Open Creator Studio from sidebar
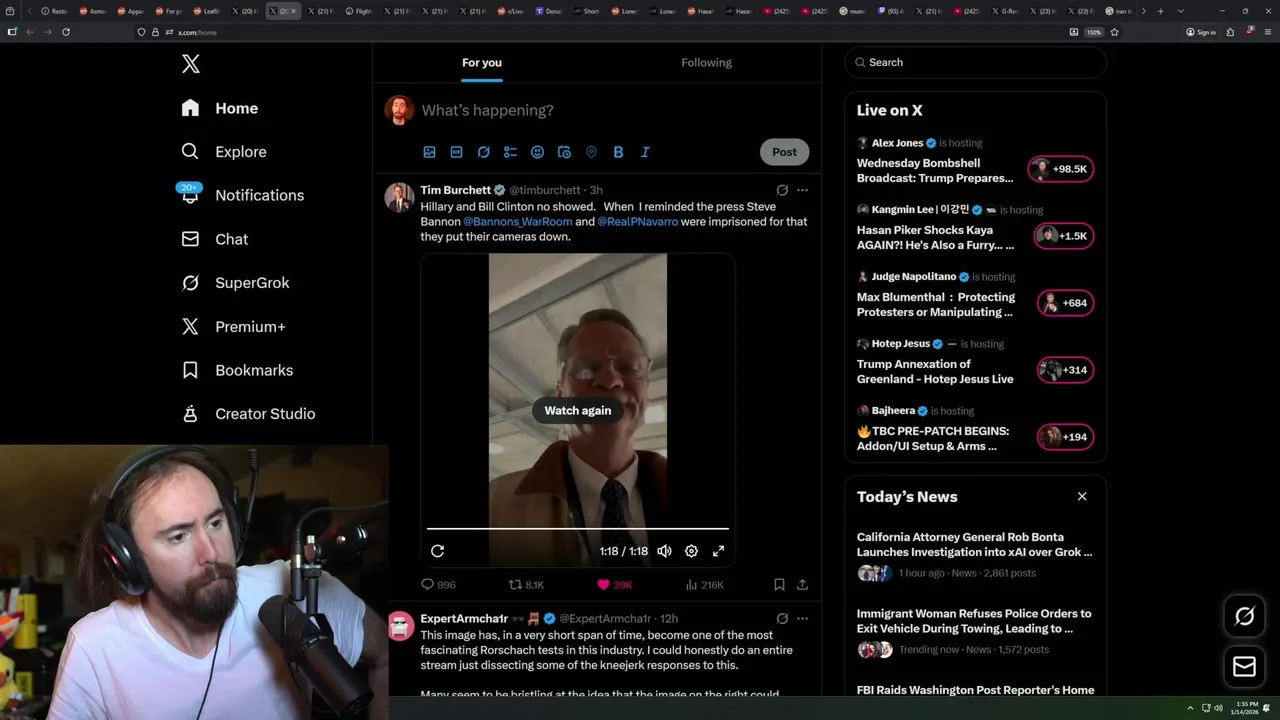The height and width of the screenshot is (720, 1280). 248,414
